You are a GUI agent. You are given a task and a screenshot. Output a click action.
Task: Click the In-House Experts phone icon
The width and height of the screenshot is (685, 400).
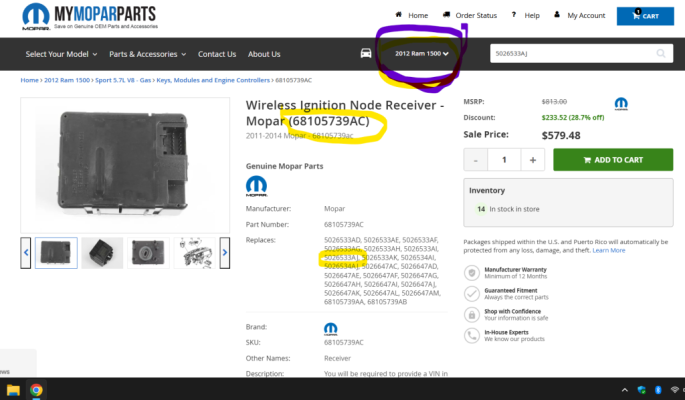(471, 335)
